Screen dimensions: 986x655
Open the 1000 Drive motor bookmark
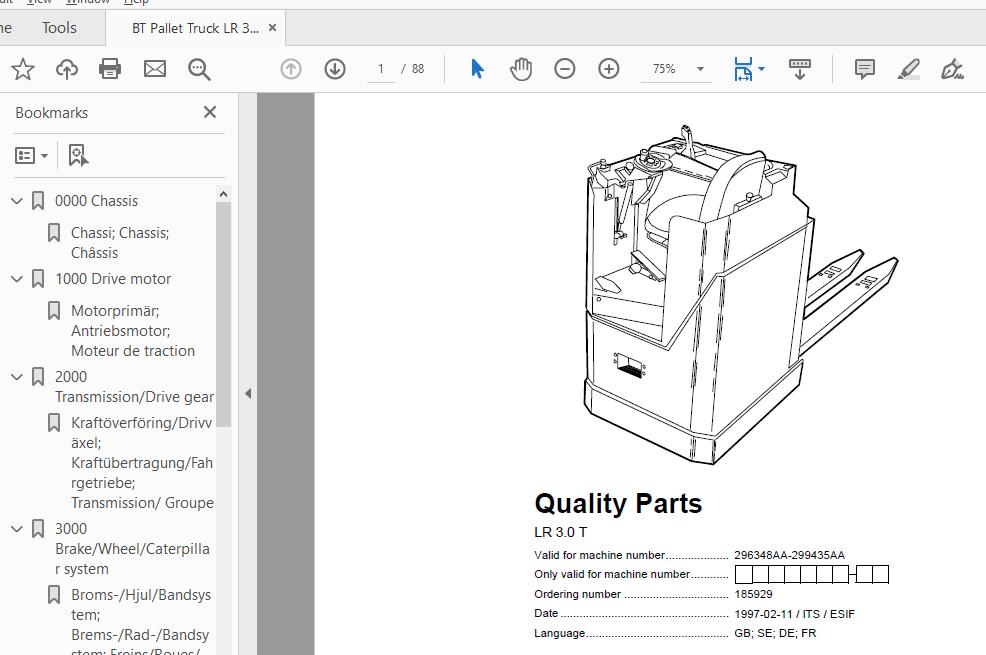click(113, 279)
